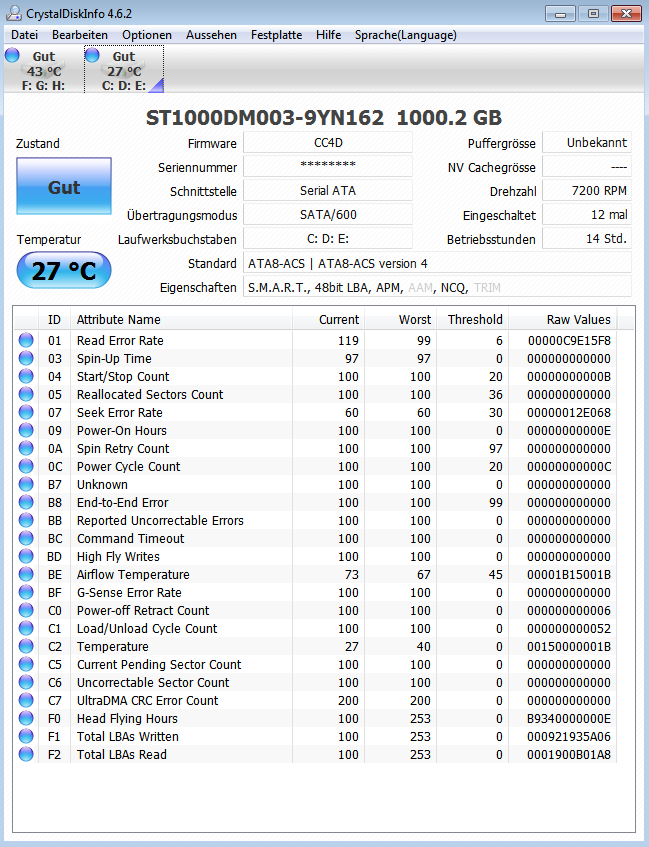
Task: Open the Festplatte menu
Action: tap(276, 35)
